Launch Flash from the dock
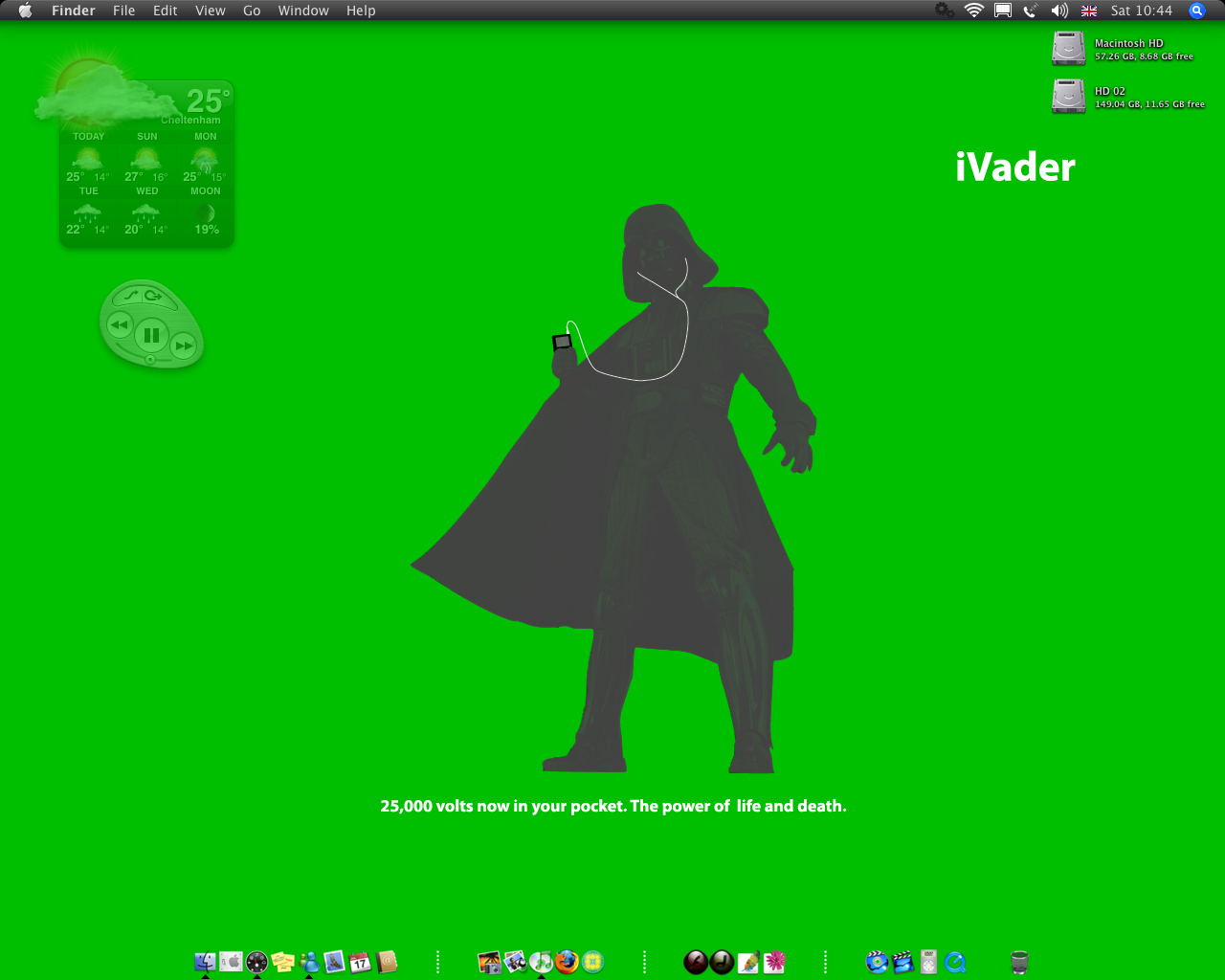This screenshot has width=1225, height=980. click(696, 962)
